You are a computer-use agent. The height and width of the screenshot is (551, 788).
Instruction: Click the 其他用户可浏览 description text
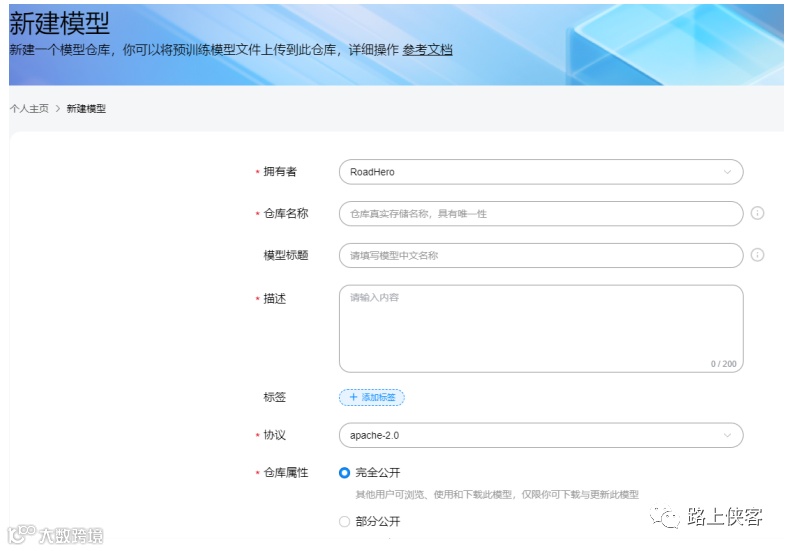click(x=497, y=495)
